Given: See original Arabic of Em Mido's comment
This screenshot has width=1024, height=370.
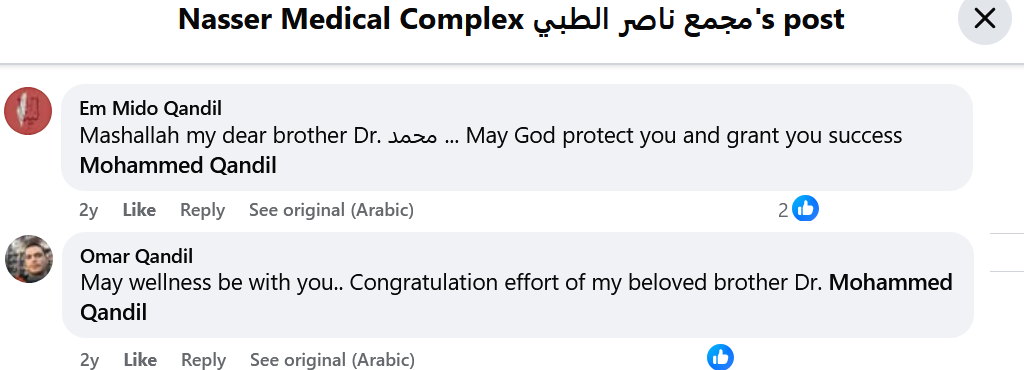Looking at the screenshot, I should pyautogui.click(x=331, y=210).
